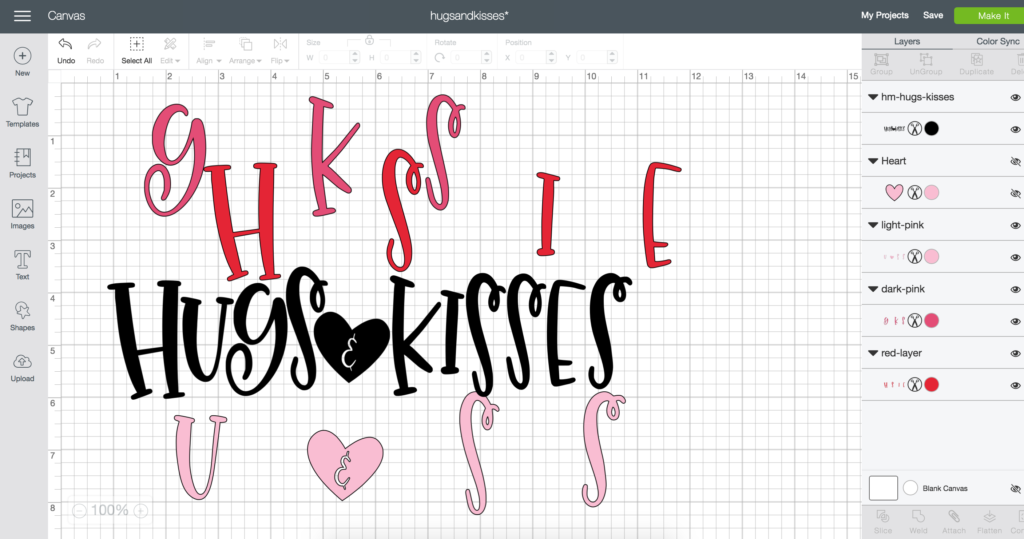Click the New project icon
1024x539 pixels.
click(22, 57)
